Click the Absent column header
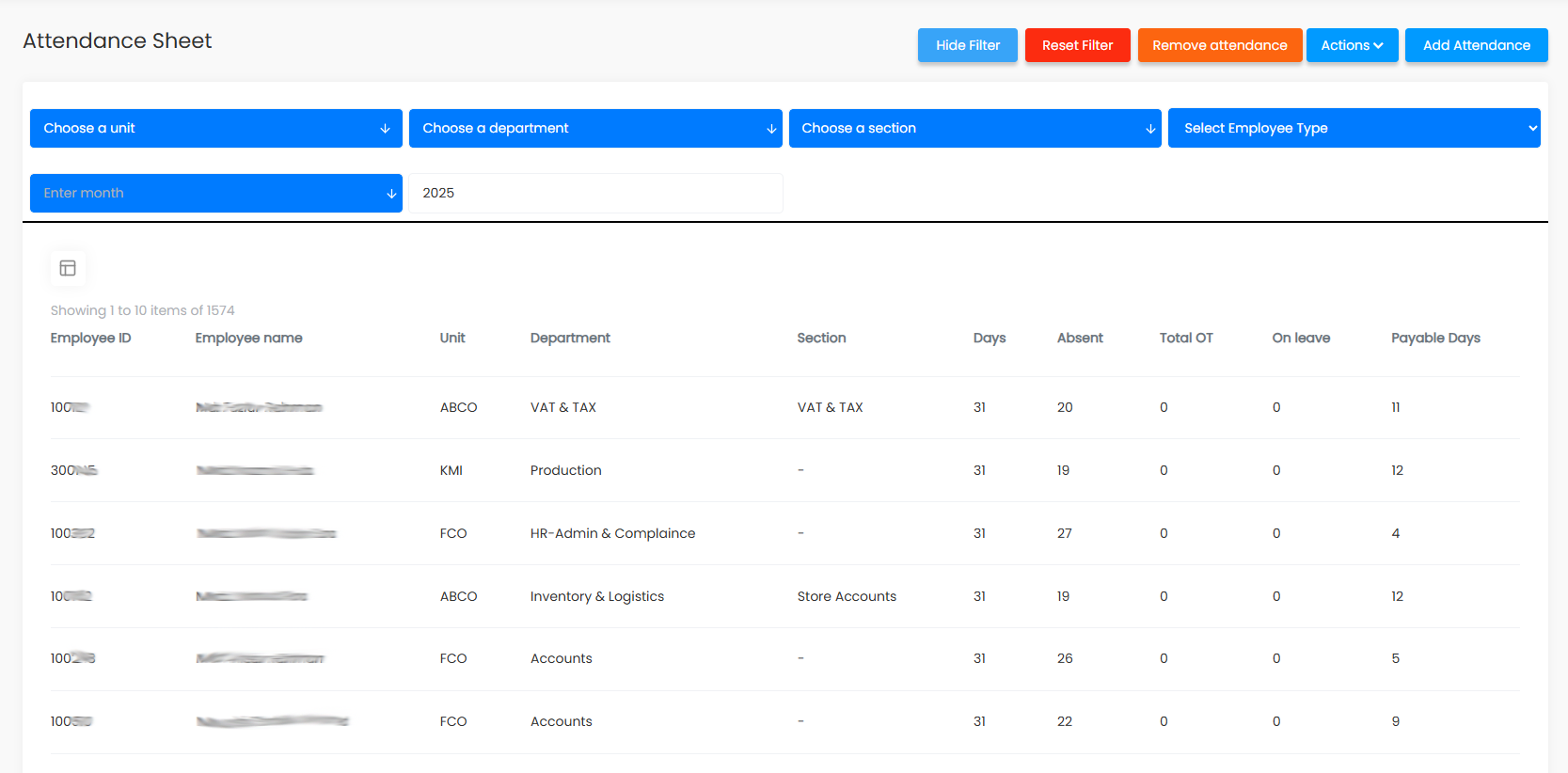This screenshot has height=773, width=1568. 1080,339
